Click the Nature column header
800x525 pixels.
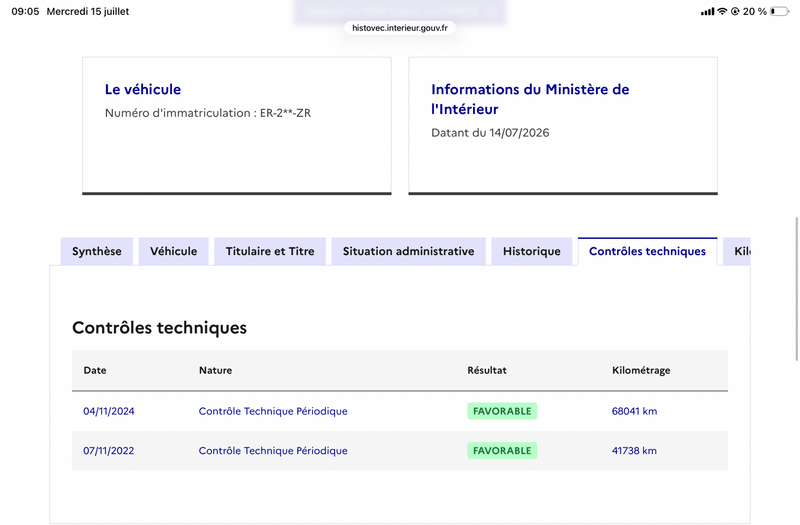[x=215, y=370]
